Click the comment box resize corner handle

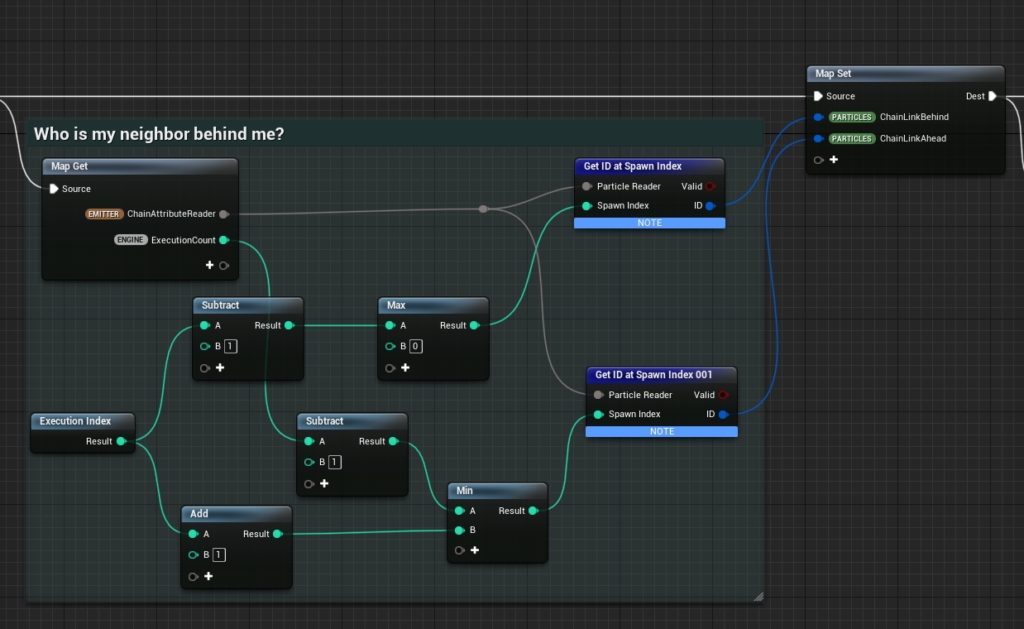(x=758, y=596)
